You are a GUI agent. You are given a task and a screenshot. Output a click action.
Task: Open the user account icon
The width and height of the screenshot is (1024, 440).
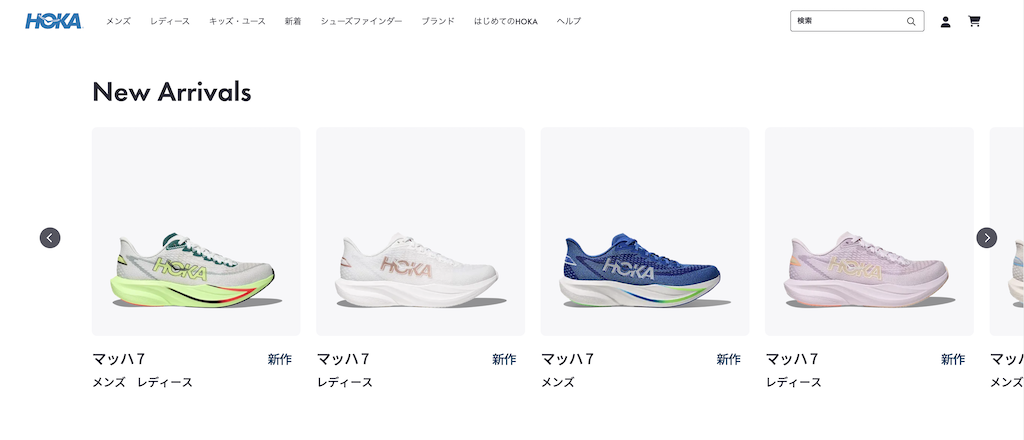pos(945,22)
